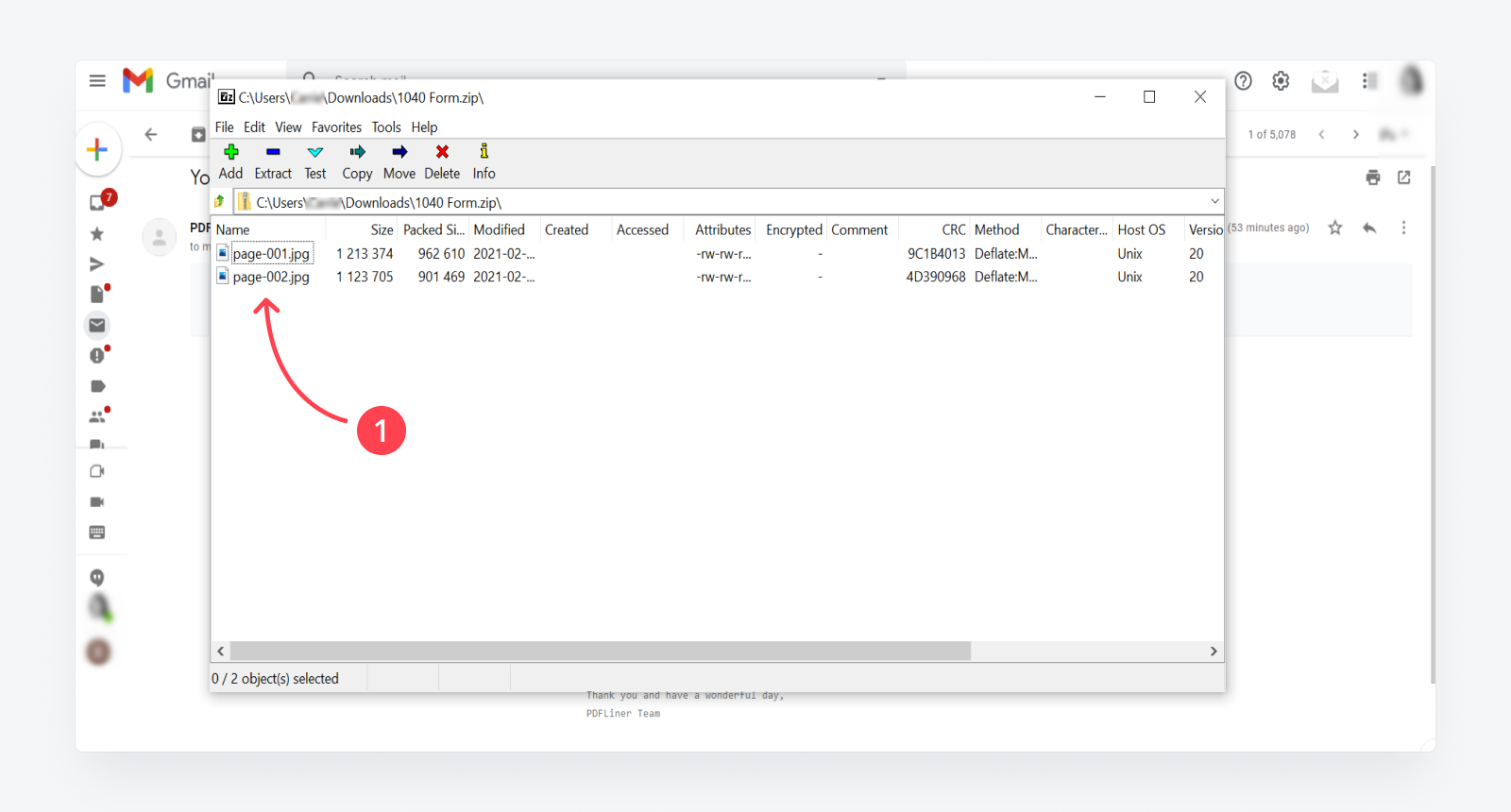Click the Move toolbar icon
Viewport: 1511px width, 812px height.
(399, 152)
